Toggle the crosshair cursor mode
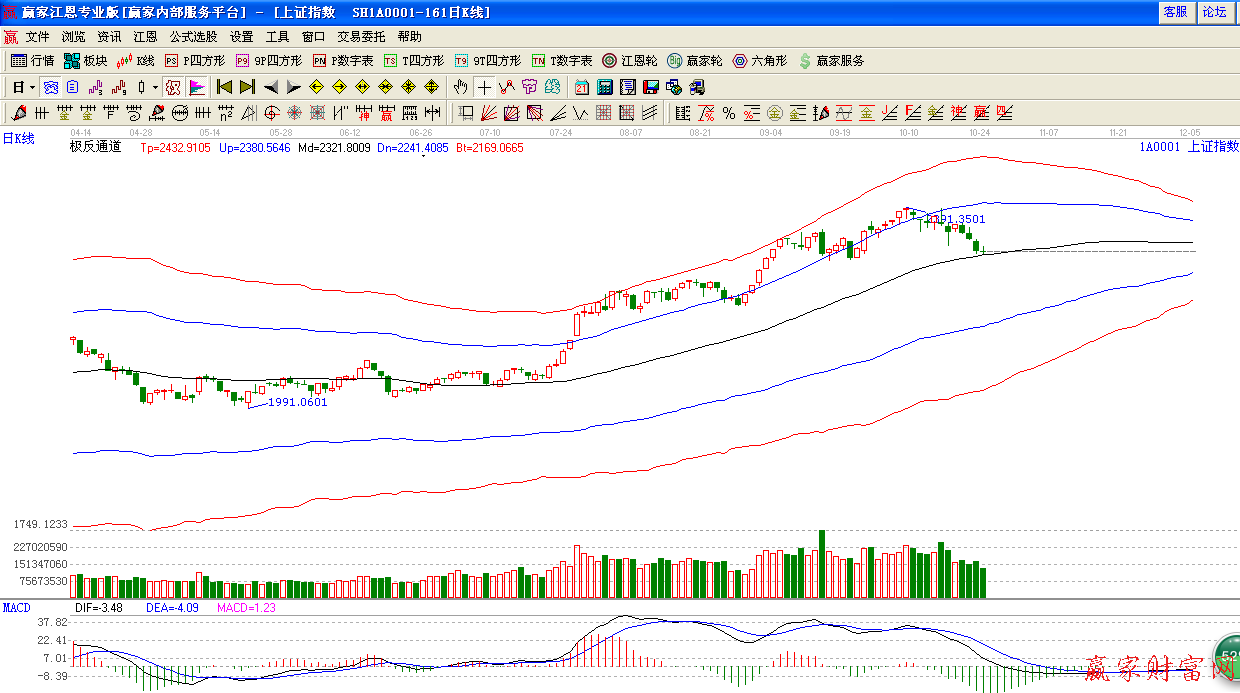The image size is (1240, 693). click(484, 87)
